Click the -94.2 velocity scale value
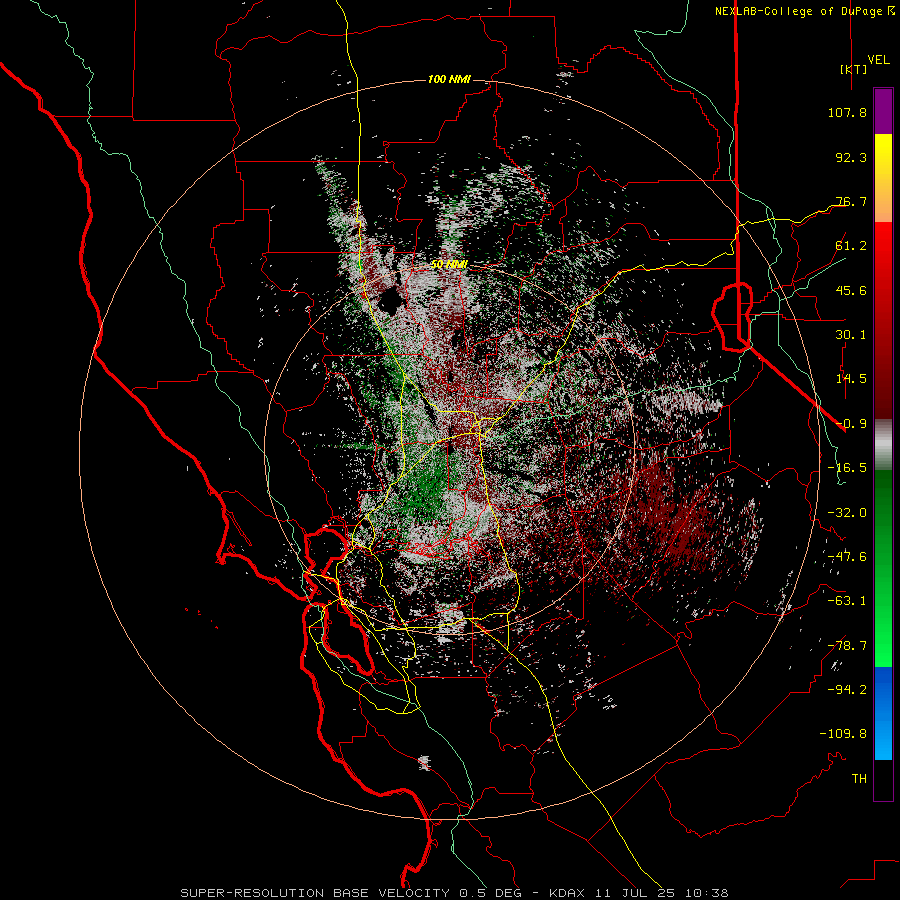900x900 pixels. click(x=847, y=690)
